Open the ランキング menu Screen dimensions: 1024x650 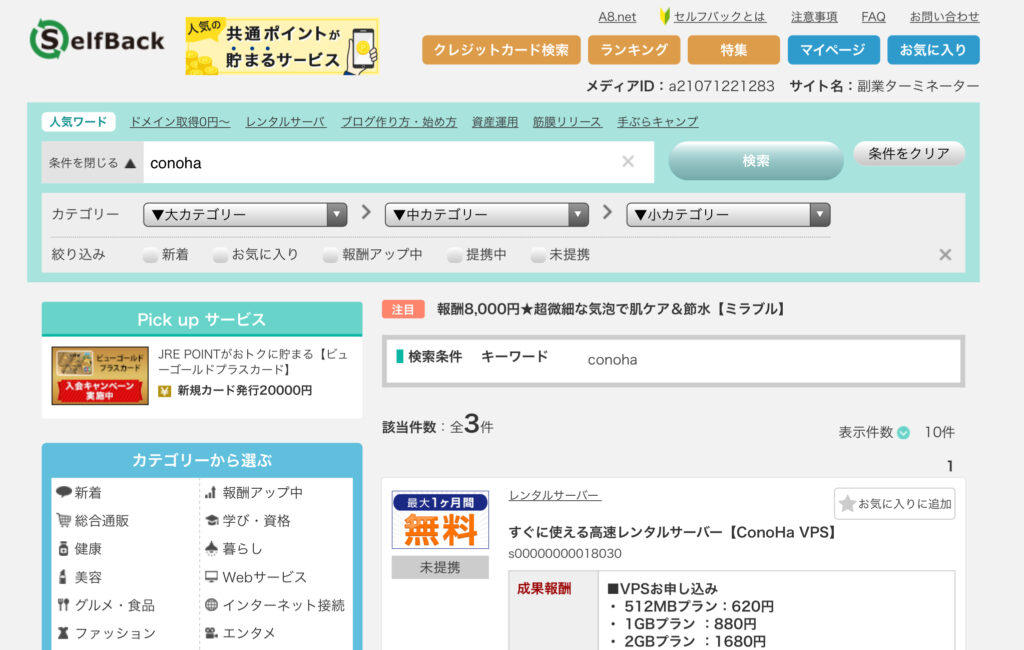633,50
